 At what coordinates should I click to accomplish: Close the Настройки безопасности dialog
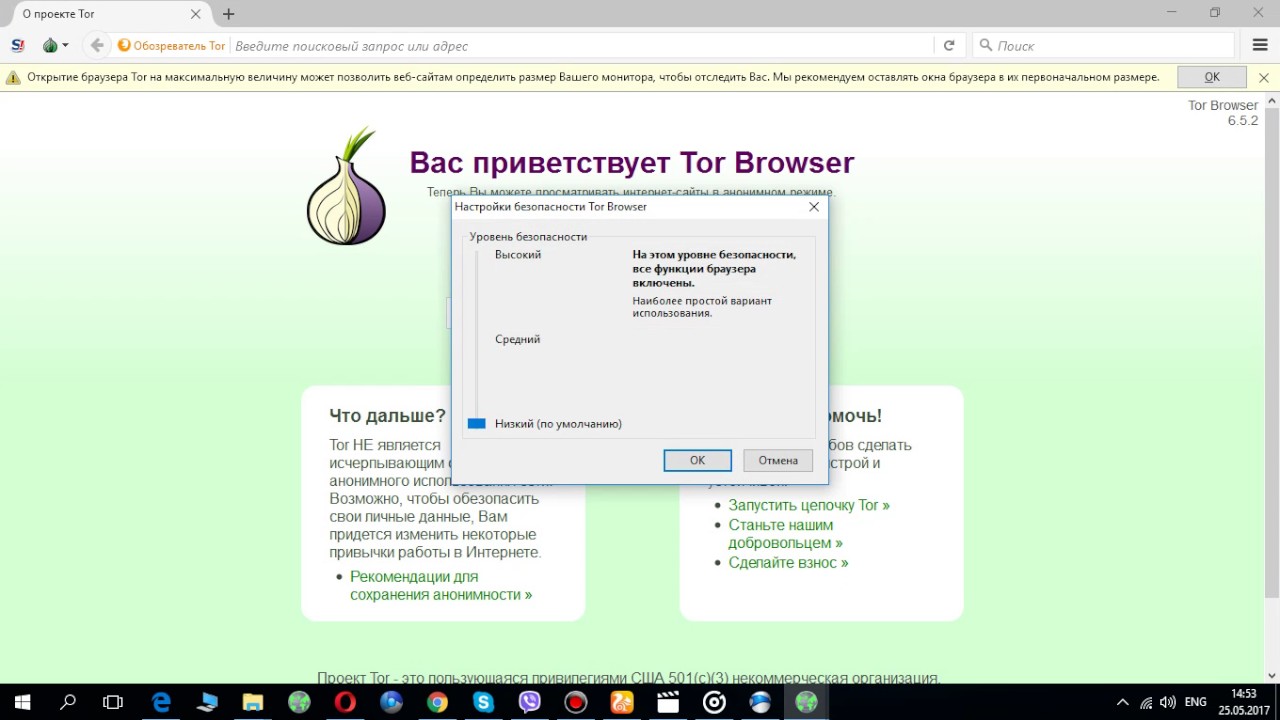814,207
